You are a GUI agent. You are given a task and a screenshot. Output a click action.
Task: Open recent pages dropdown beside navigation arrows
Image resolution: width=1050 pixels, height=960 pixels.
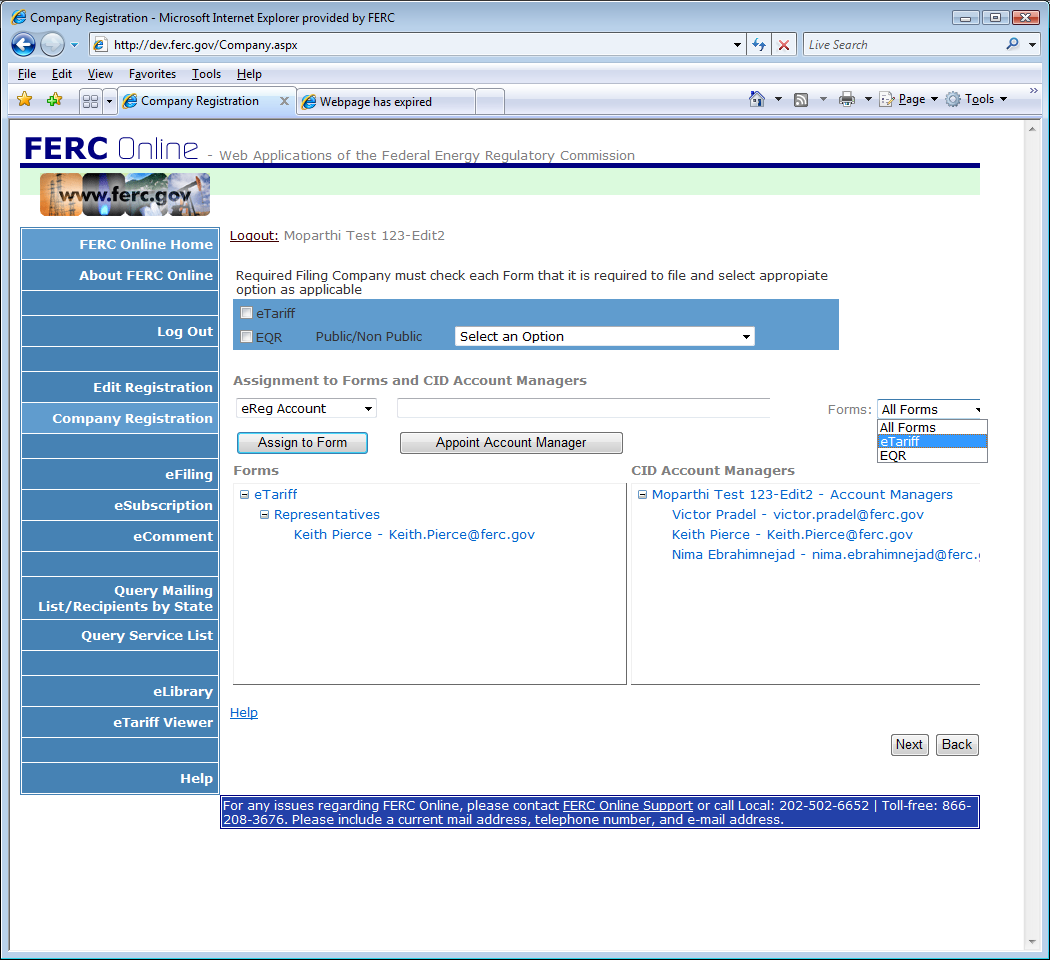pos(74,45)
